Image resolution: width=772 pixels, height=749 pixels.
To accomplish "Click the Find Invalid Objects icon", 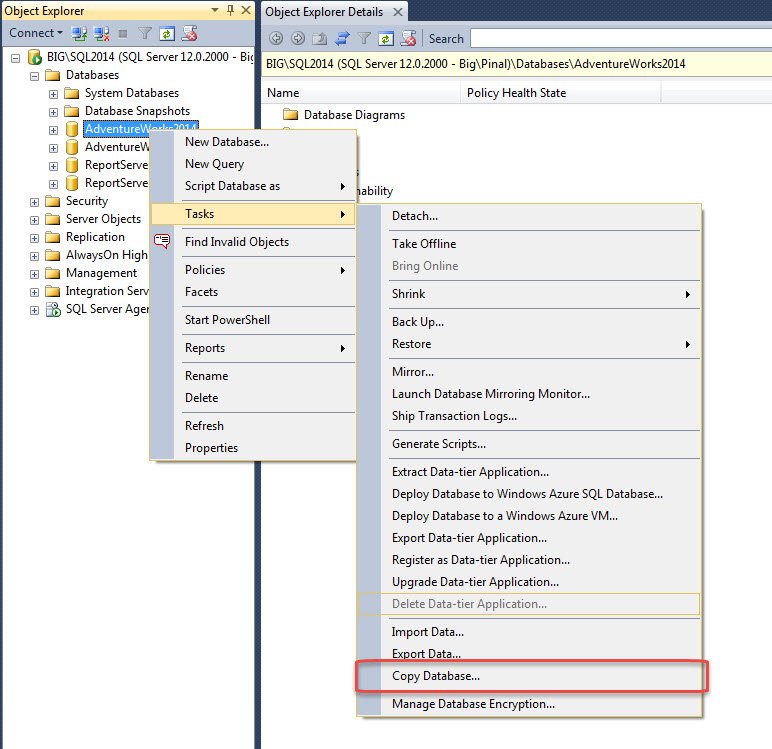I will click(162, 241).
